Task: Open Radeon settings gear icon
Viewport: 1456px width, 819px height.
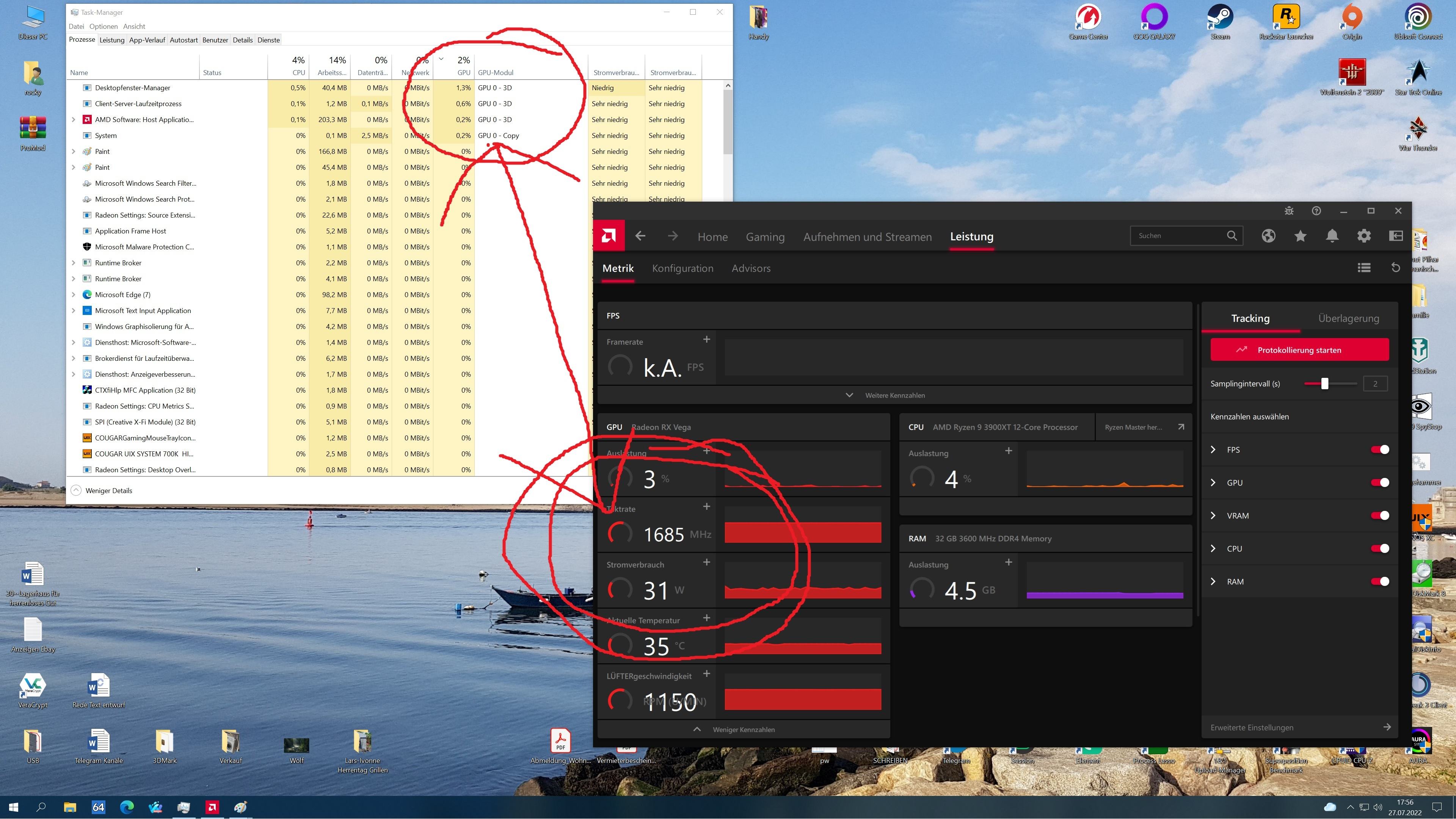Action: tap(1364, 235)
